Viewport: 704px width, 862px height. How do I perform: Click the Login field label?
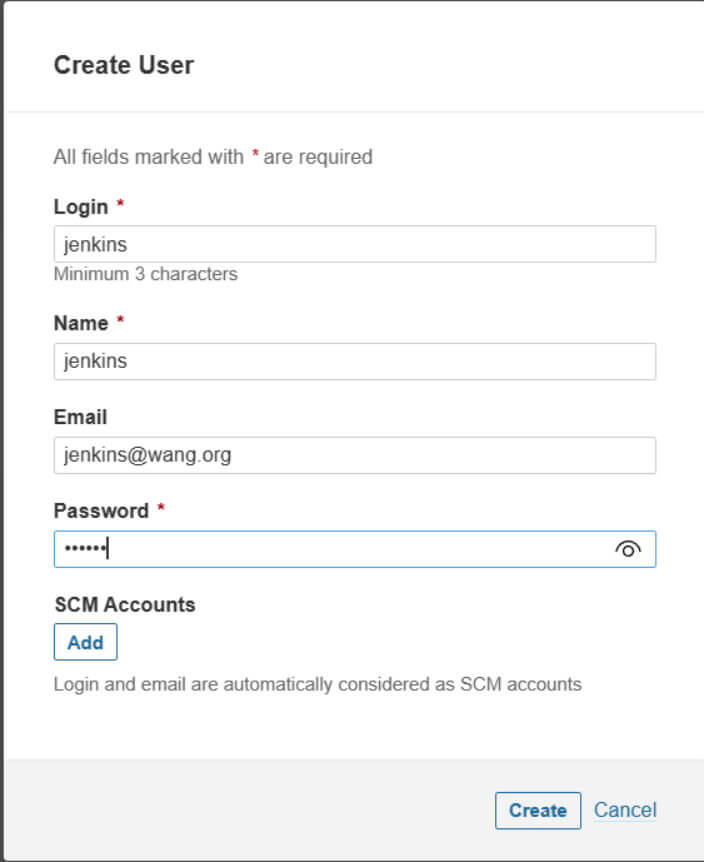(81, 207)
